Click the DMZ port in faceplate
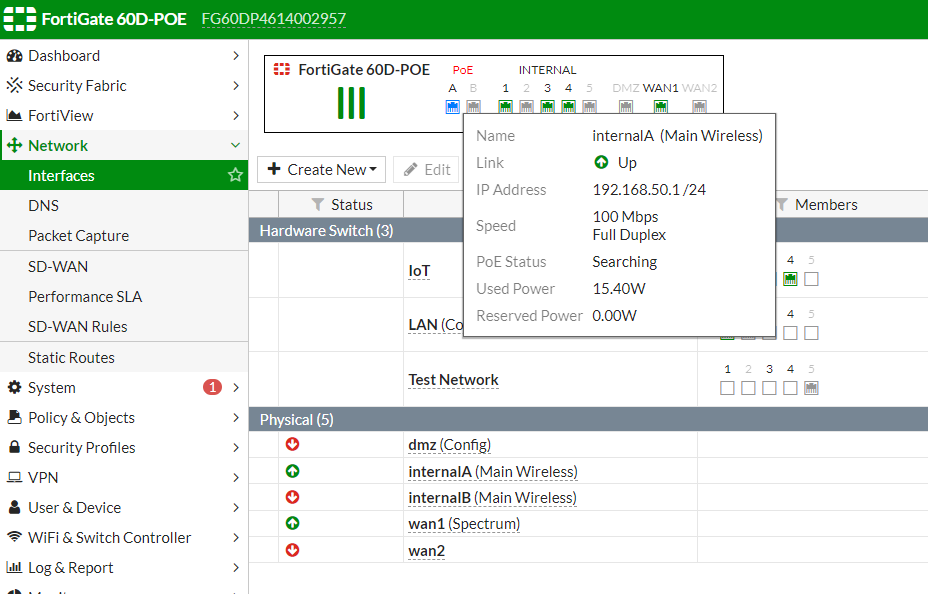 tap(626, 106)
